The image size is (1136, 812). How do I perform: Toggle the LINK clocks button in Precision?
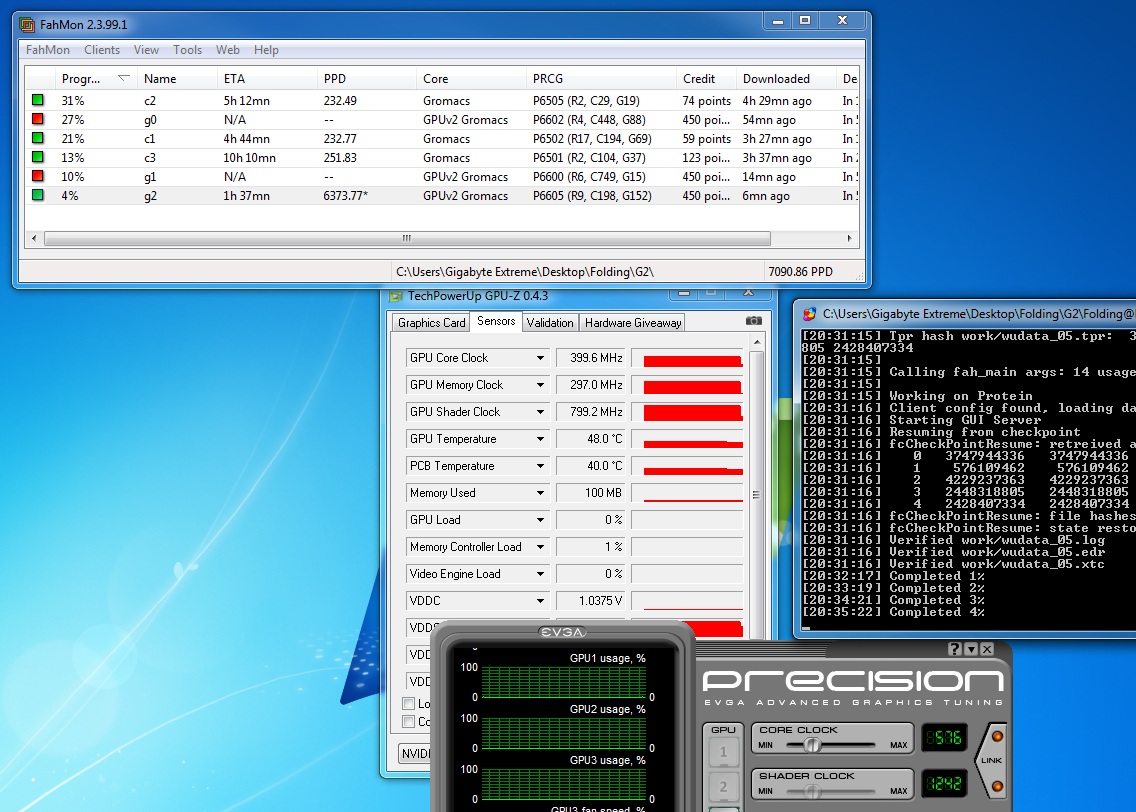[992, 761]
